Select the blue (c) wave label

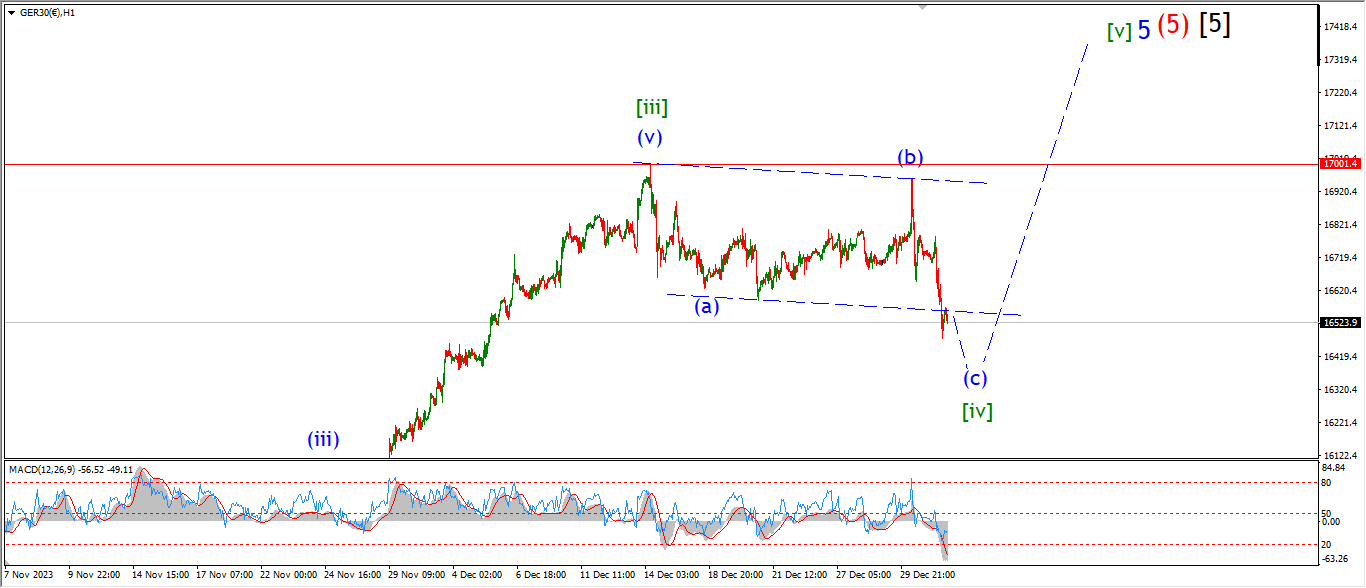point(975,378)
